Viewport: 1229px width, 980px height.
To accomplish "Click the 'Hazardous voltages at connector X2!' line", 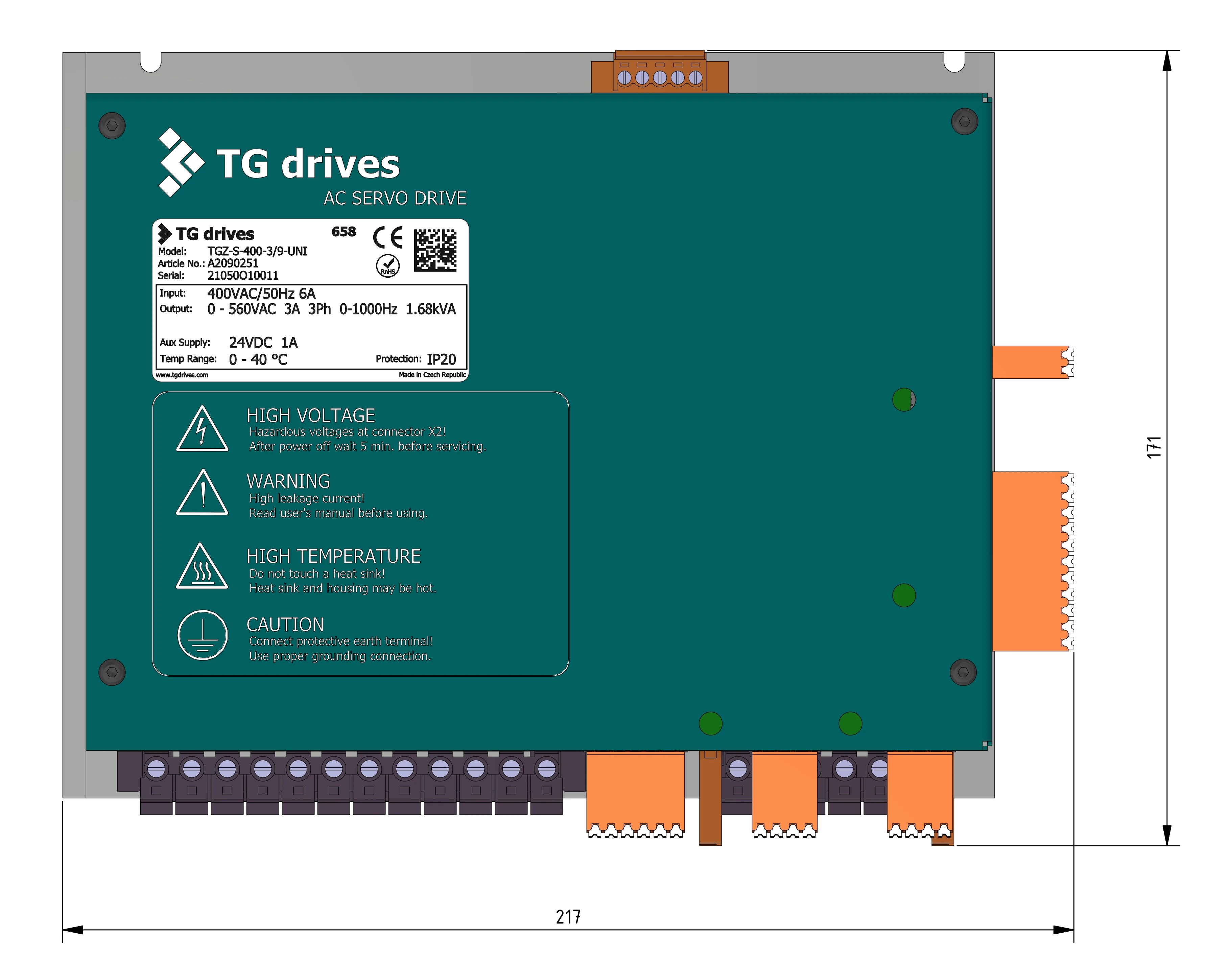I will pos(347,431).
